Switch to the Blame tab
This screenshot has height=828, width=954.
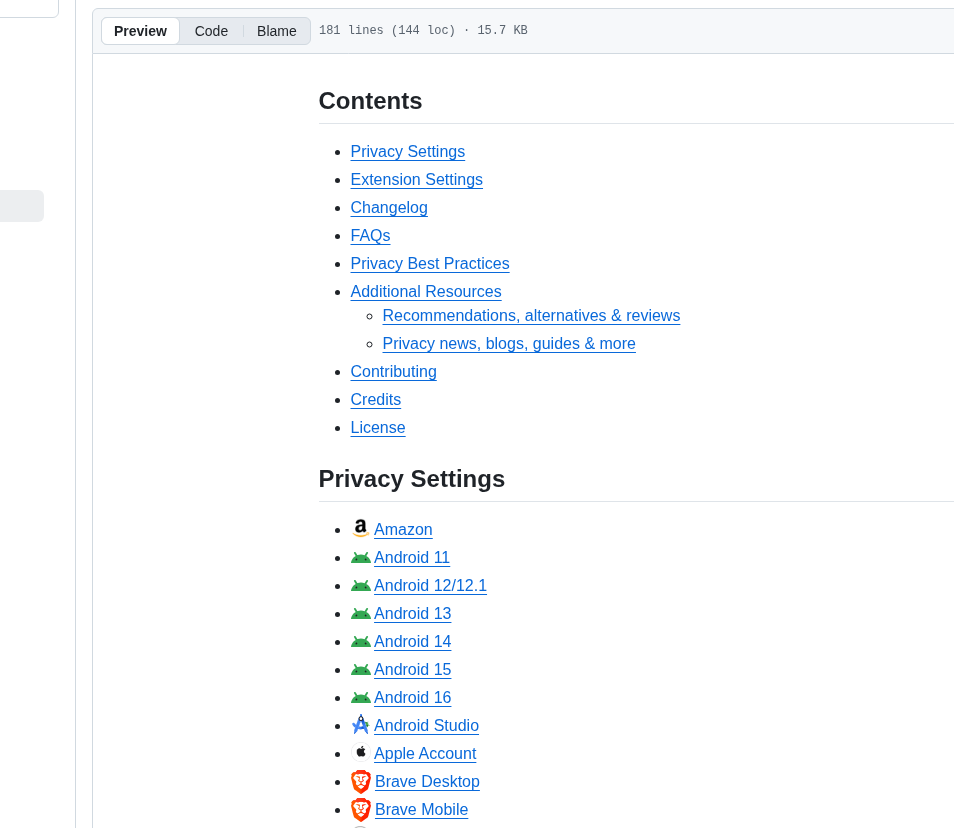[x=277, y=31]
